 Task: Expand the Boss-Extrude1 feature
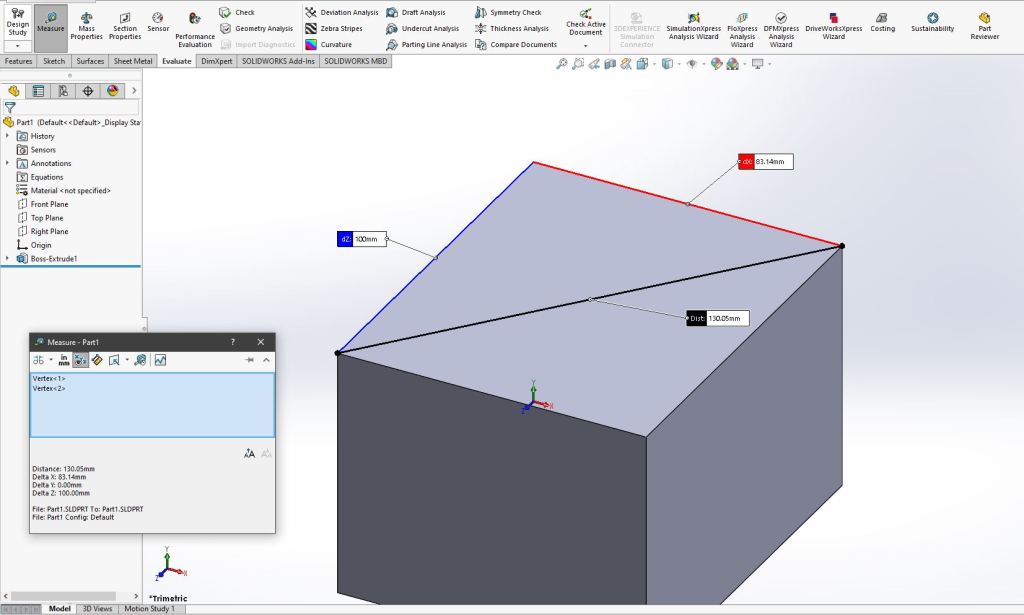pyautogui.click(x=8, y=259)
